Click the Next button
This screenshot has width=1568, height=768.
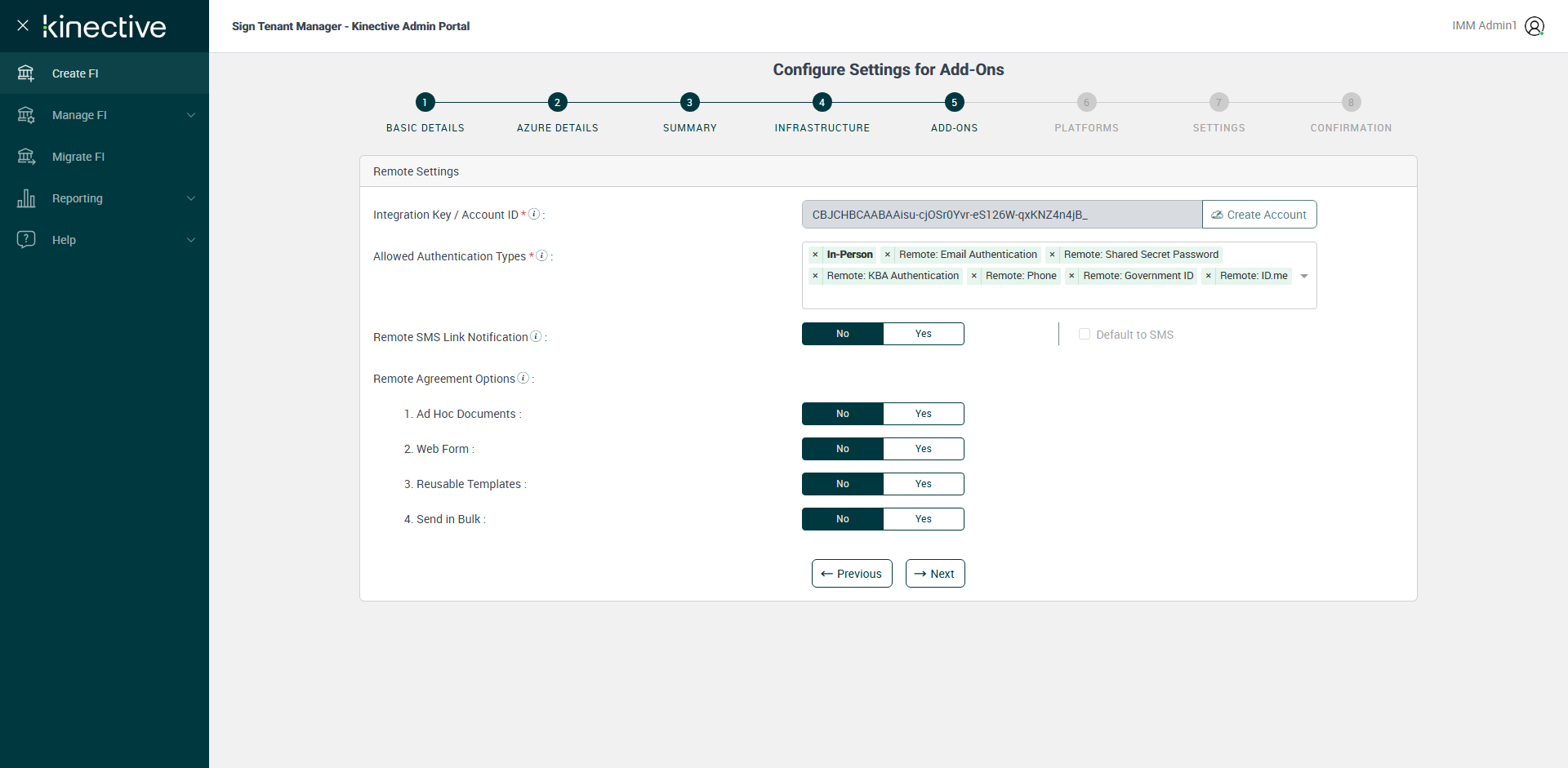coord(935,574)
